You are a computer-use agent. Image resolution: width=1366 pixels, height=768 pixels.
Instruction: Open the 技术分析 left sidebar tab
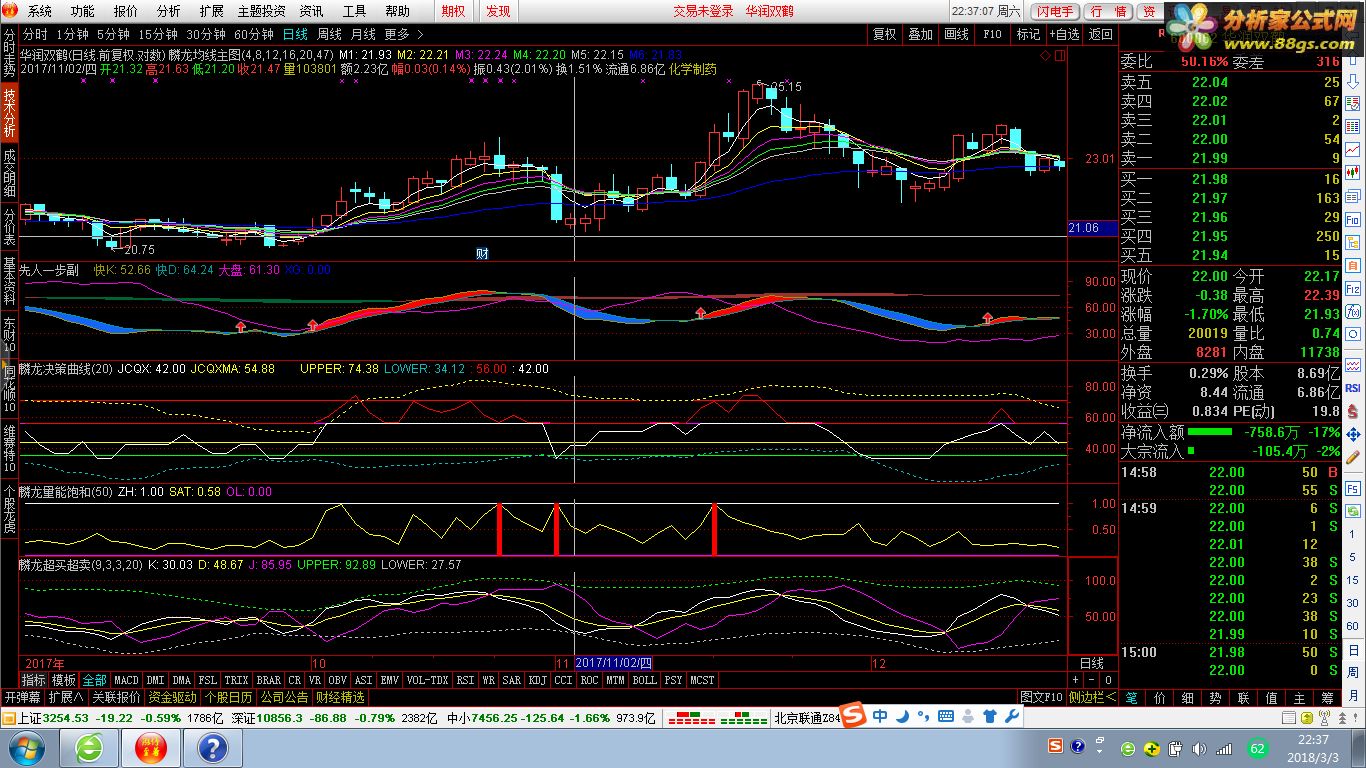(9, 113)
